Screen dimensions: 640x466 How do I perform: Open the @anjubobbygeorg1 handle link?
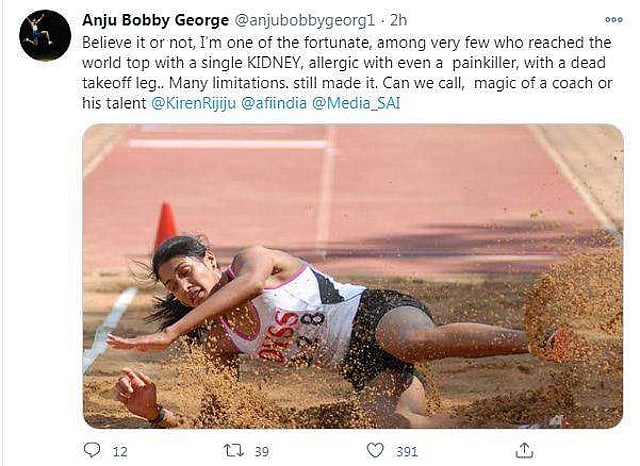pos(304,20)
